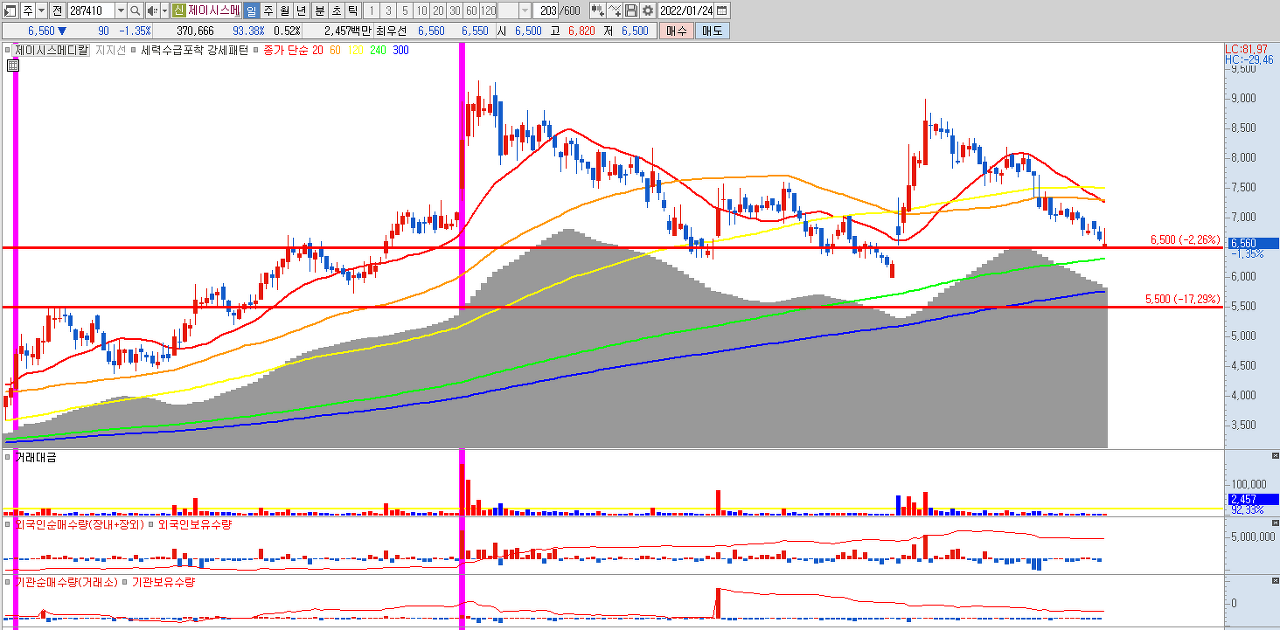Click the 매도 sell button
Screen dimensions: 1280x630
click(712, 31)
